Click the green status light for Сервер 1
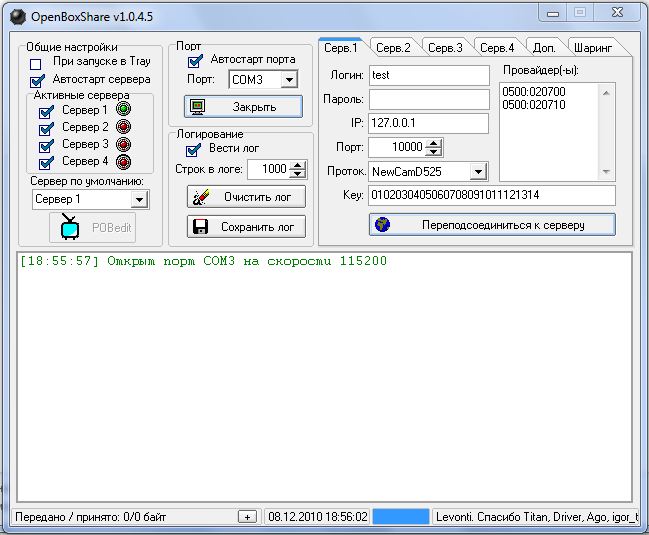This screenshot has width=649, height=535. coord(123,109)
